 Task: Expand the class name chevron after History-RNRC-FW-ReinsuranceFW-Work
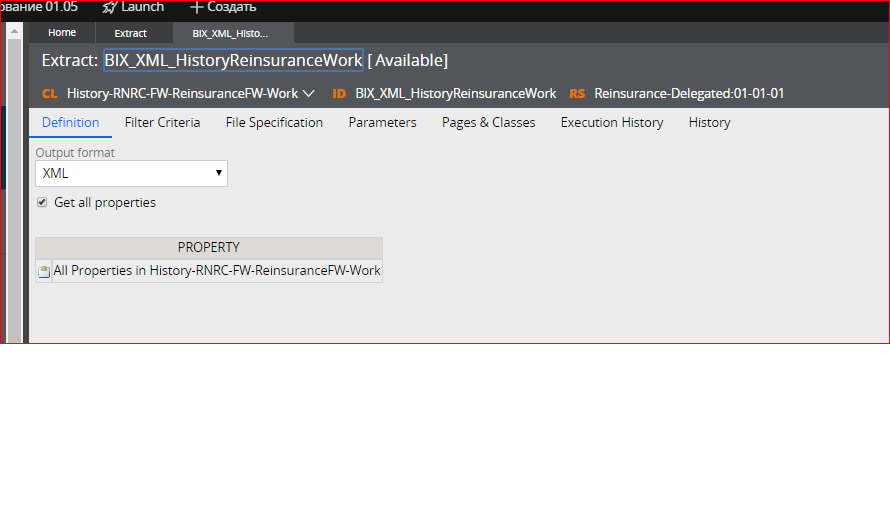(309, 94)
